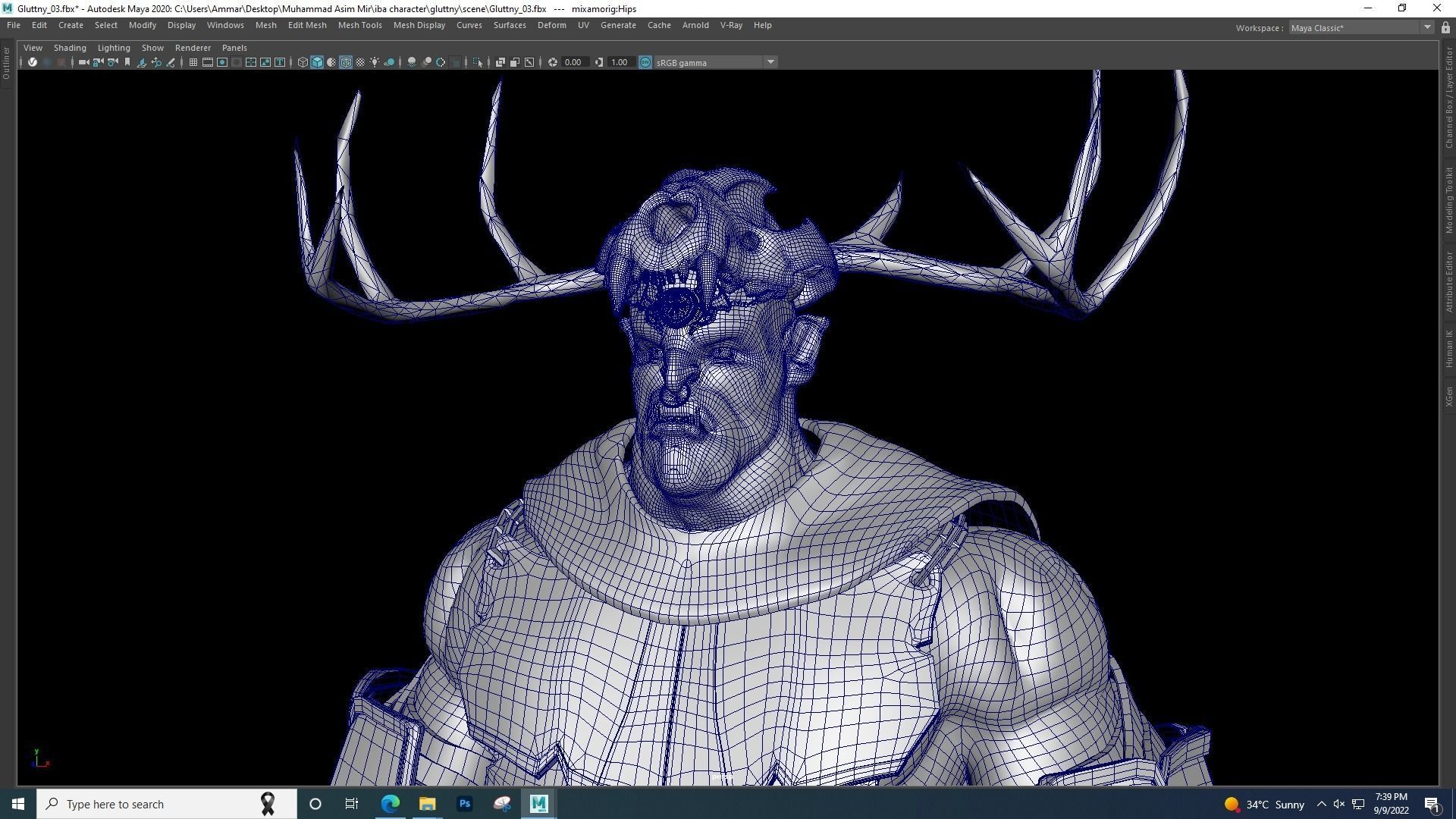Click the workspace lock icon
Screen dimensions: 1456x819
pos(1445,27)
